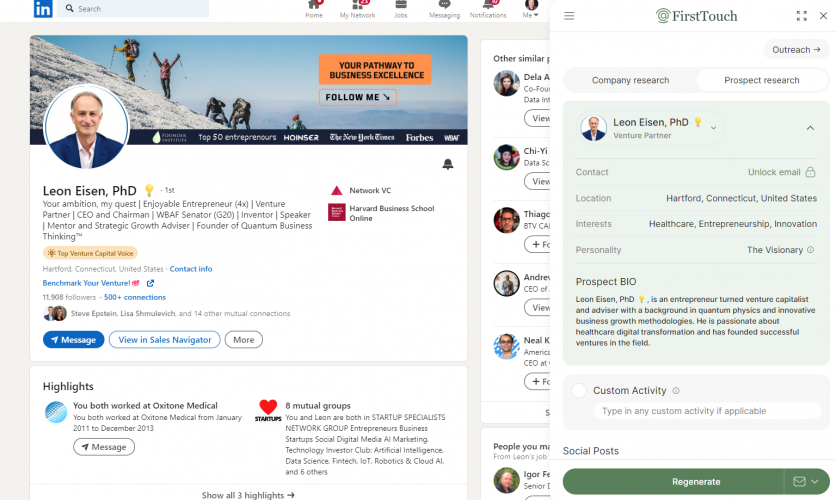Open My Network page
Screen dimensions: 836x500
357,10
